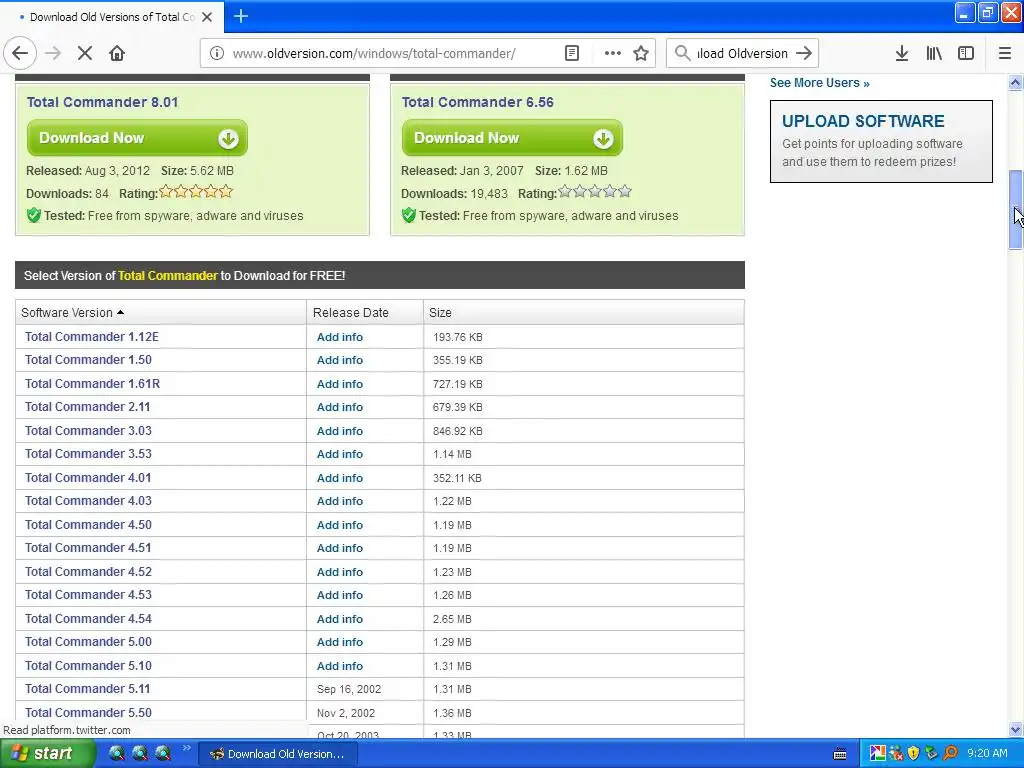Submit search with arrow button

click(x=805, y=54)
